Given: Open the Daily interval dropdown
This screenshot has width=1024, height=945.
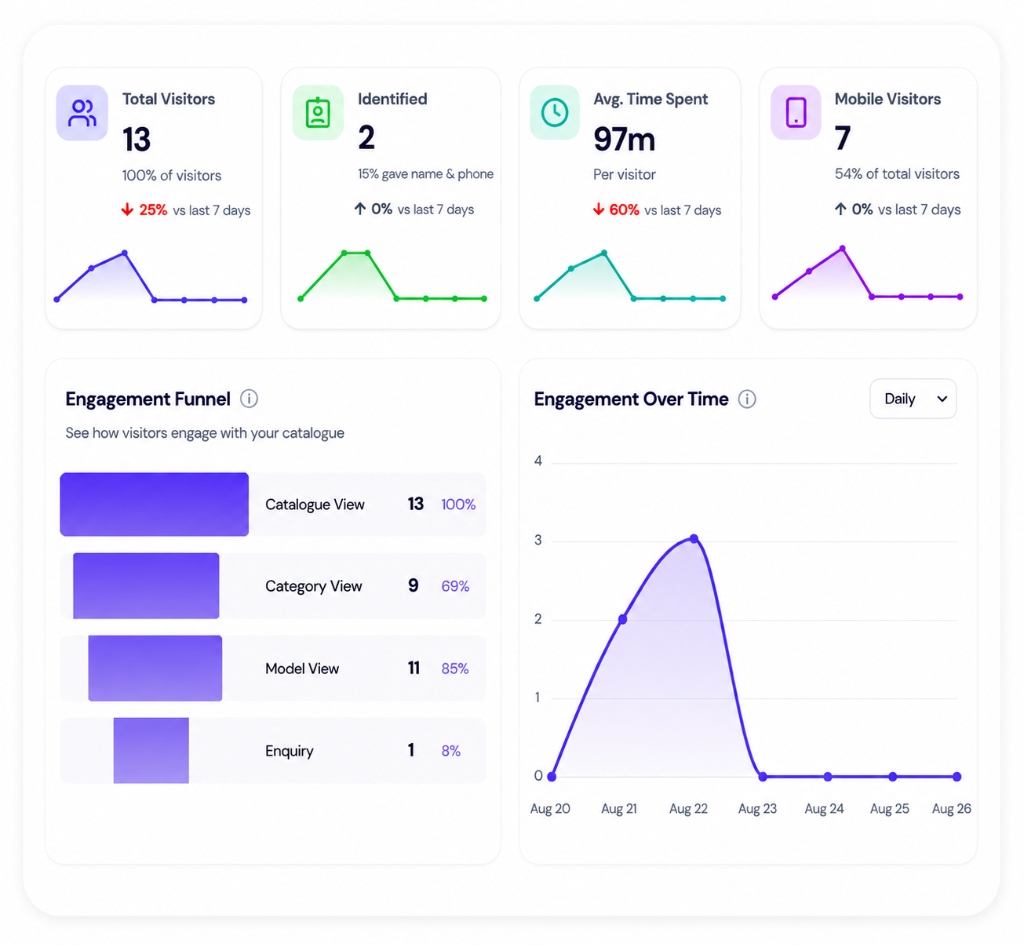Looking at the screenshot, I should point(913,398).
